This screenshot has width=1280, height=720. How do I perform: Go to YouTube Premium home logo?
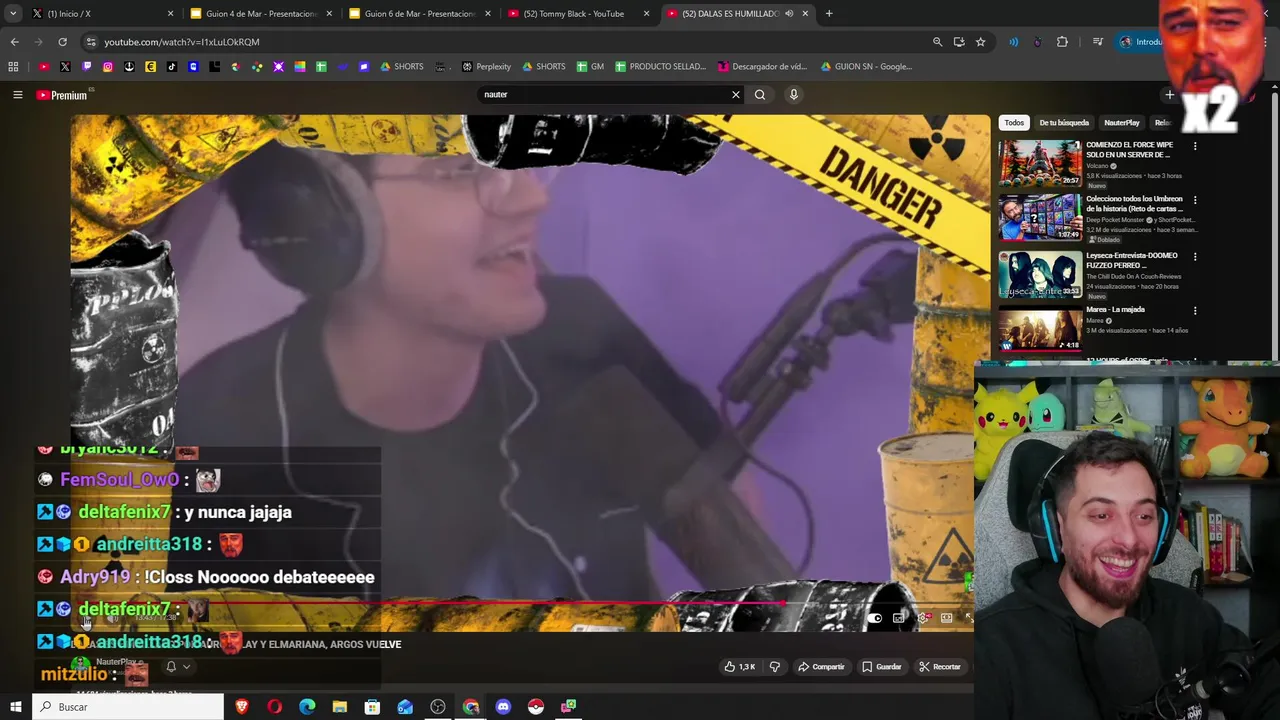tap(62, 95)
